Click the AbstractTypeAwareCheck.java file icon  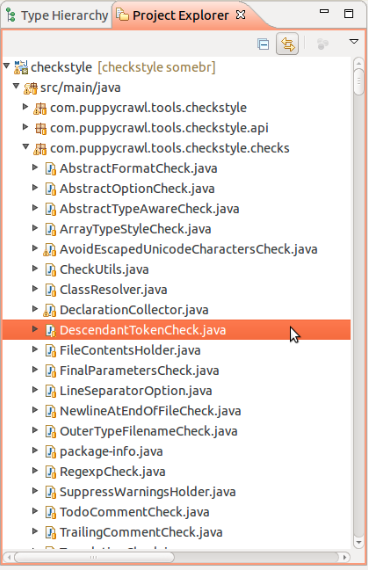(50, 209)
